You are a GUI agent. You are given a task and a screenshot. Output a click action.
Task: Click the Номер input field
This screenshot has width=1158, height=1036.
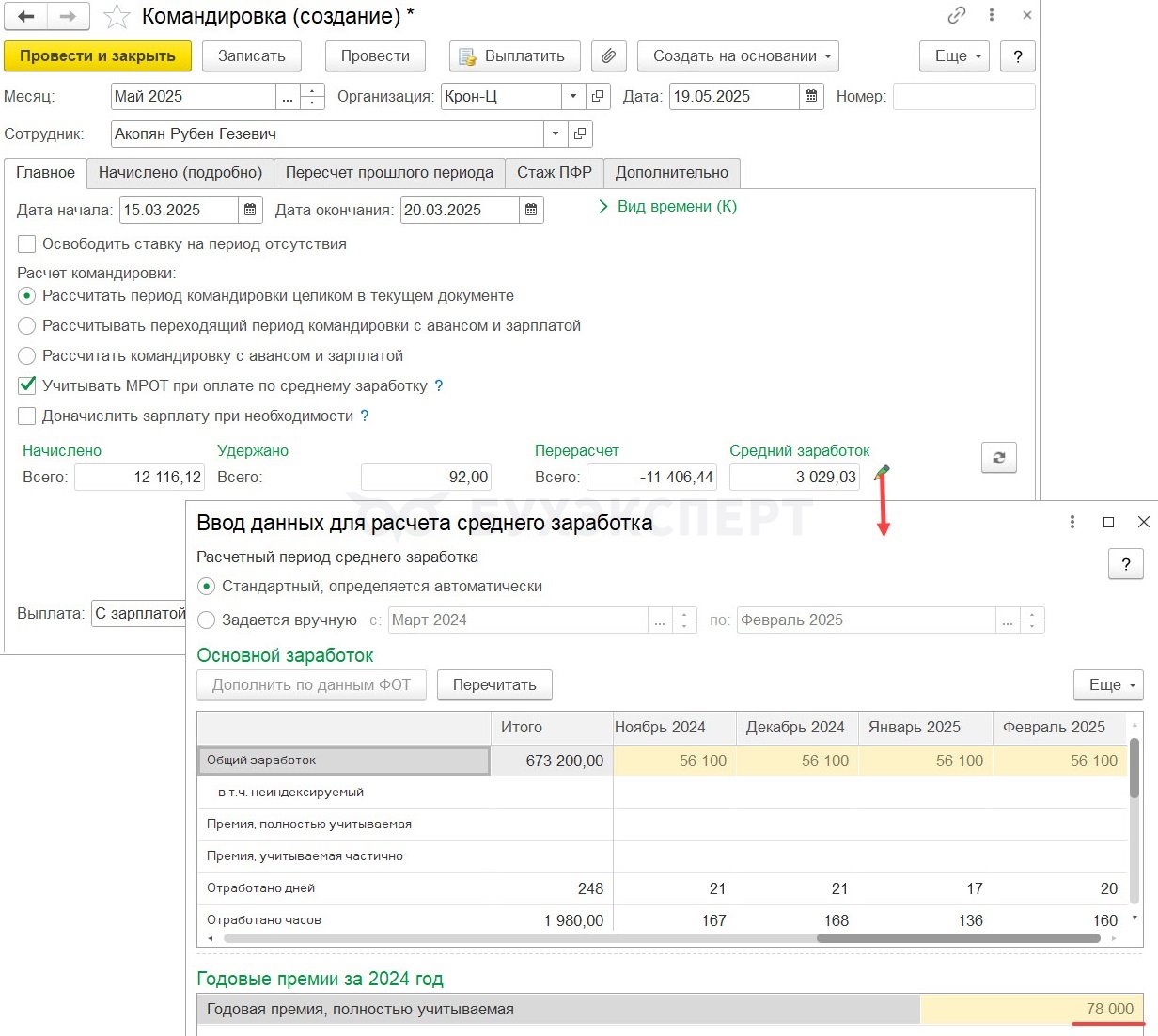[963, 97]
